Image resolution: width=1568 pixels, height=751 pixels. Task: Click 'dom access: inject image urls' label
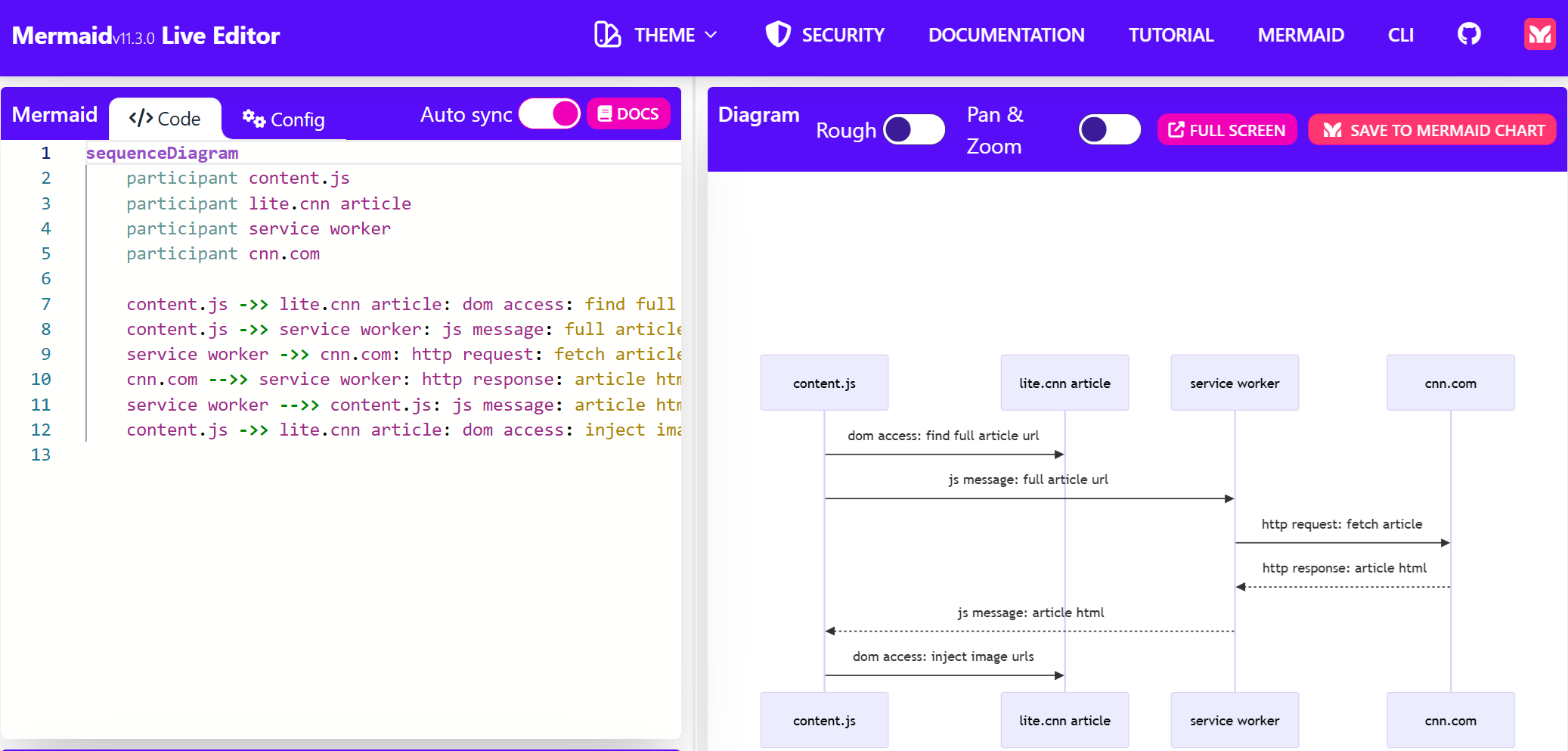point(944,656)
